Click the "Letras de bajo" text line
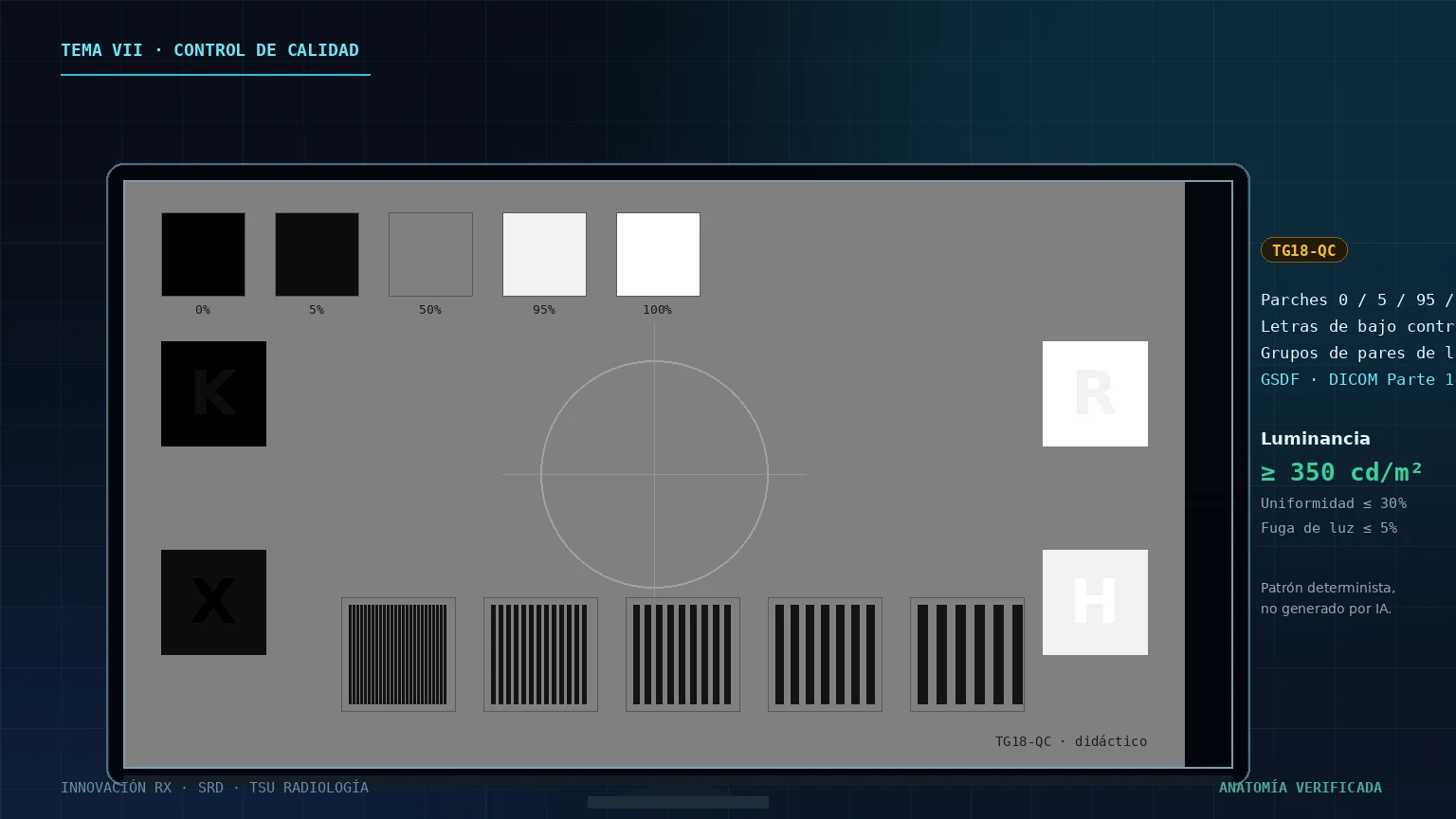Viewport: 1456px width, 819px height. click(x=1357, y=326)
